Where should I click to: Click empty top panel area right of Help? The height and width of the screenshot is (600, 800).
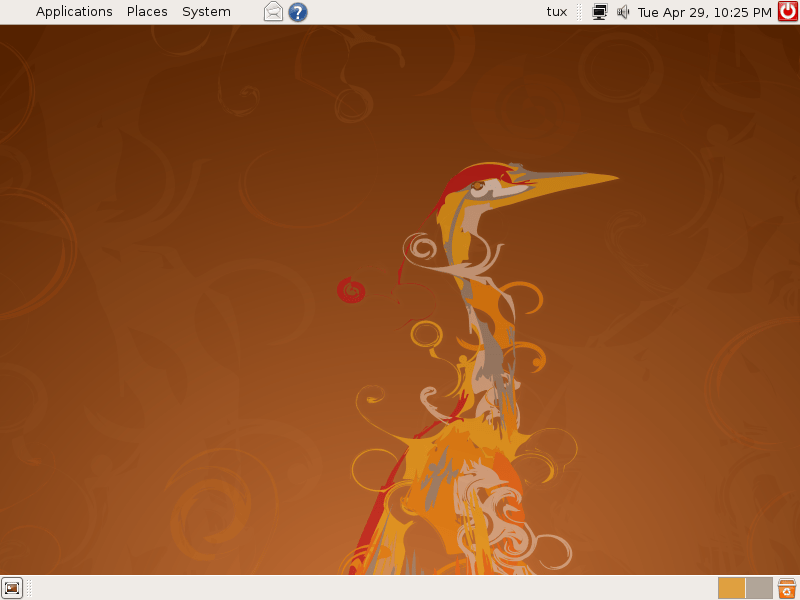pyautogui.click(x=420, y=12)
